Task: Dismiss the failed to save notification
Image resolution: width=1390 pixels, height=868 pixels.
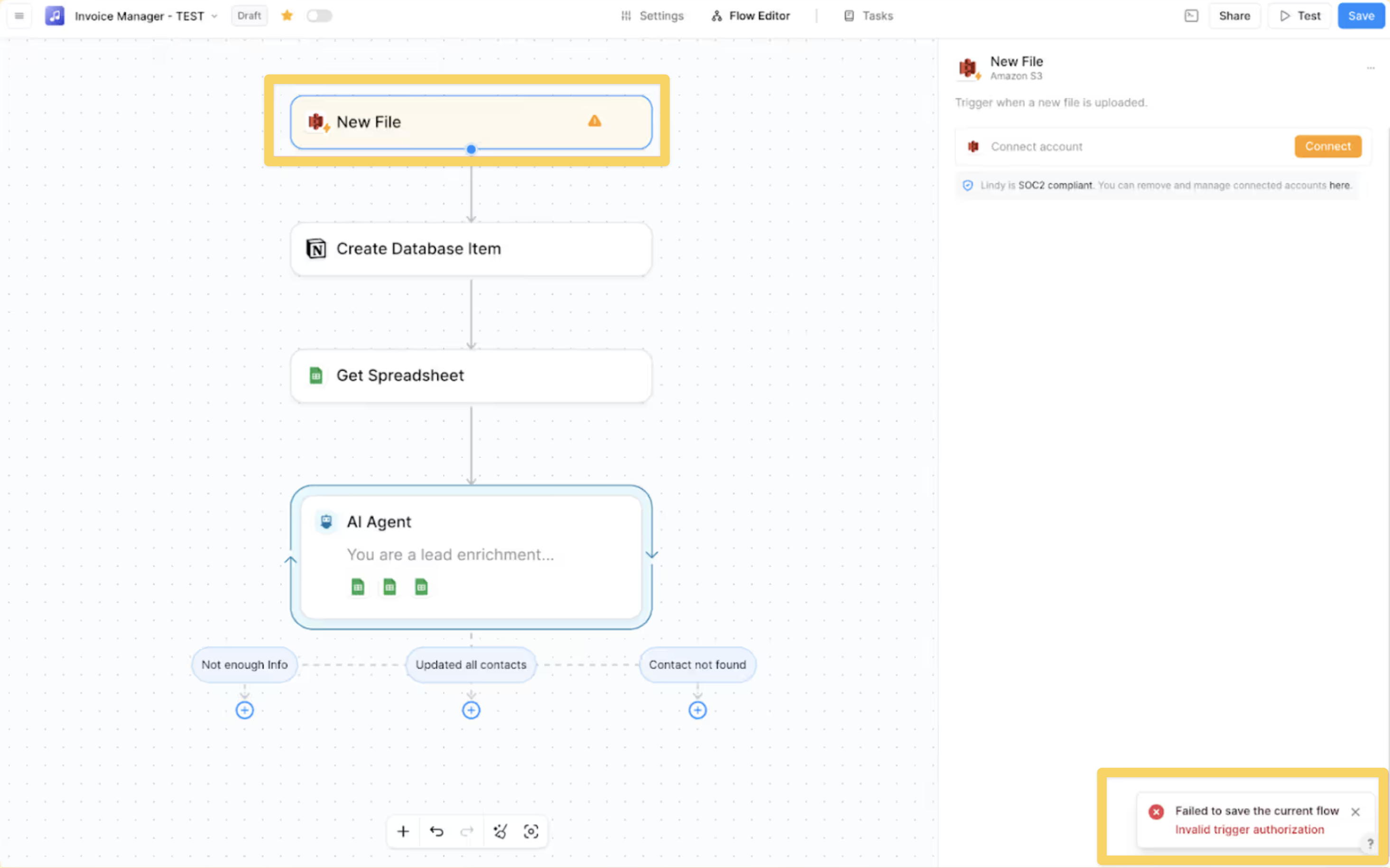Action: click(x=1355, y=812)
